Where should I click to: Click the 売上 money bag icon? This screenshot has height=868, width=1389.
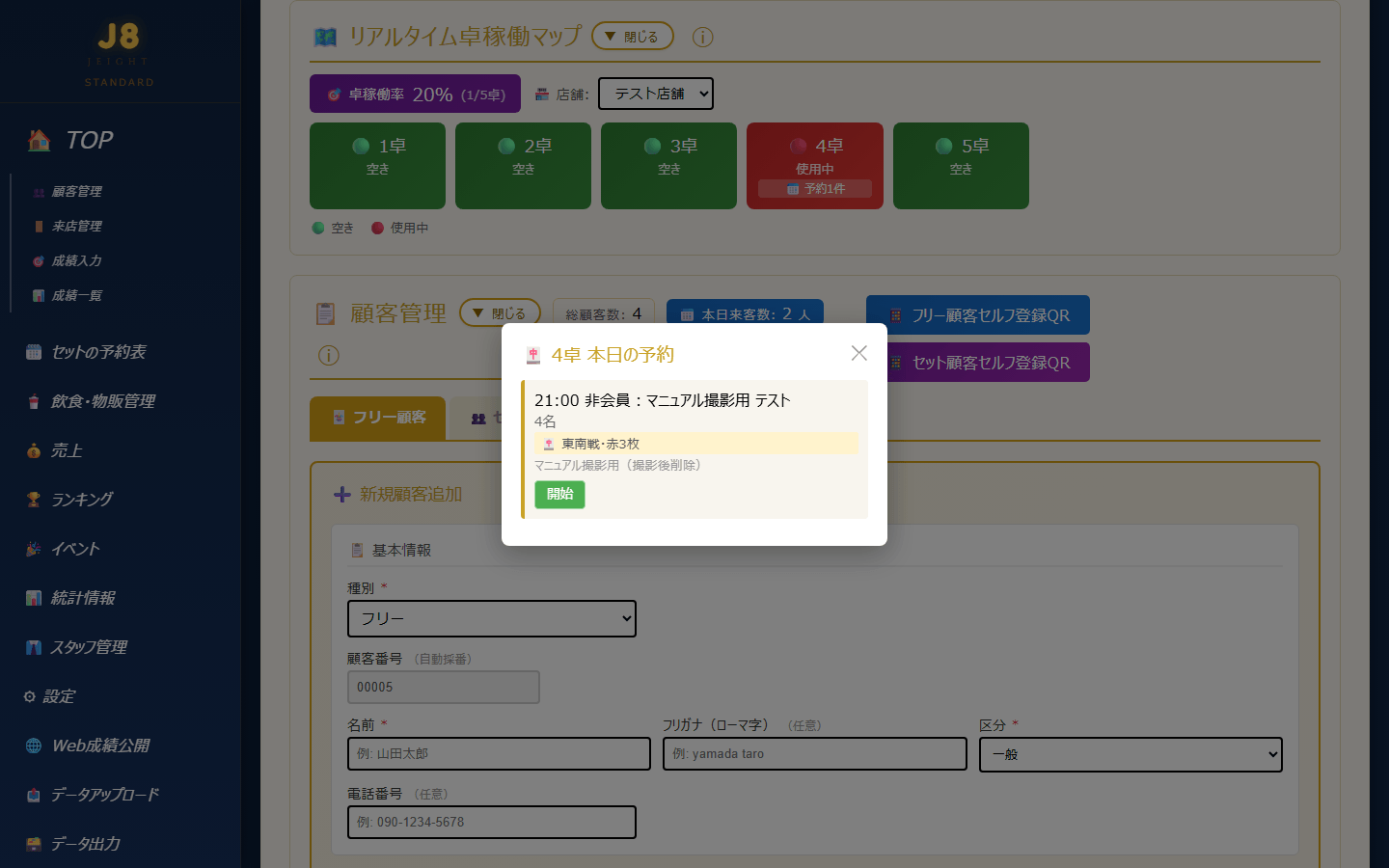pyautogui.click(x=34, y=450)
